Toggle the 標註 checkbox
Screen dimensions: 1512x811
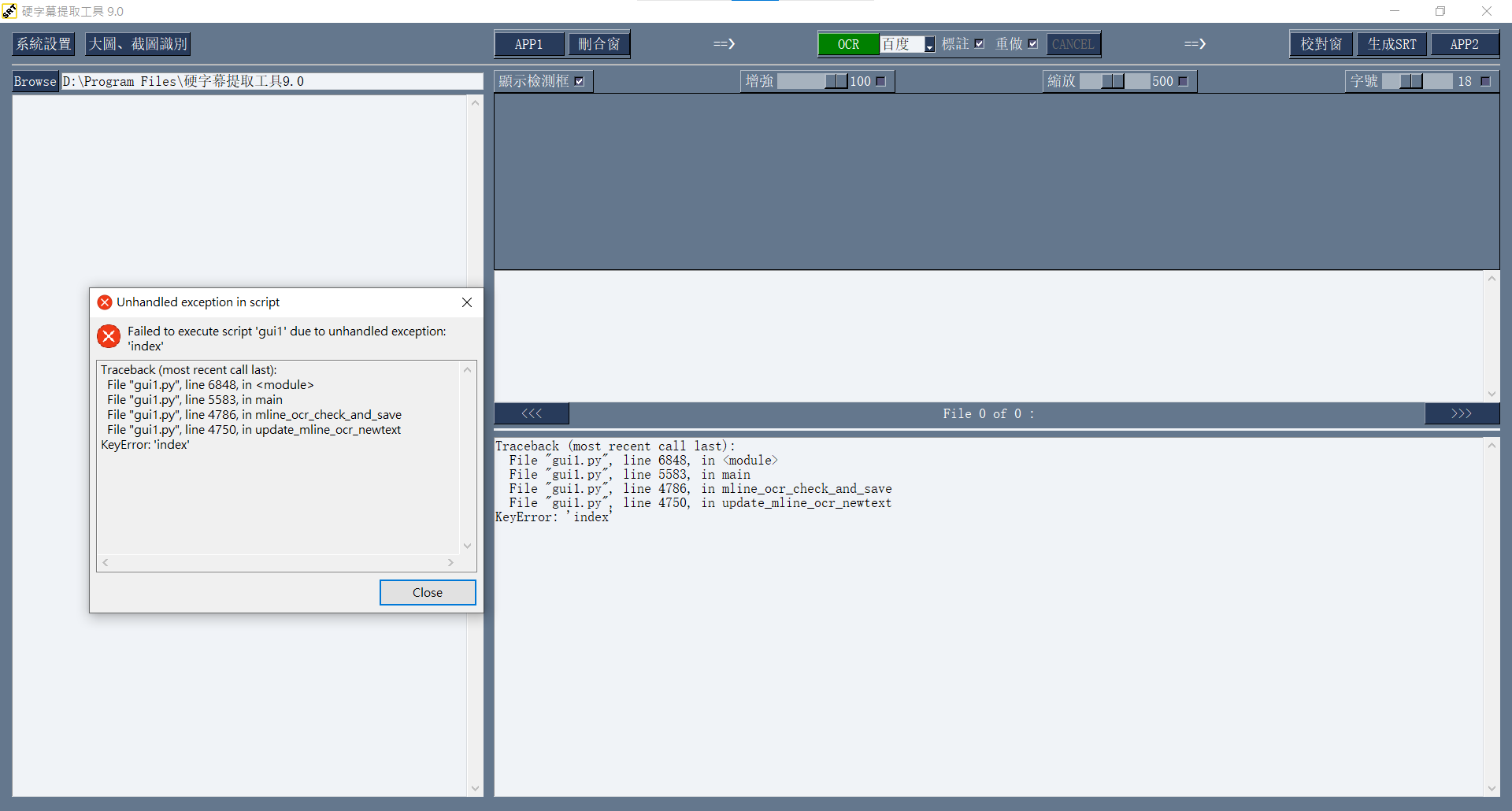[x=979, y=44]
